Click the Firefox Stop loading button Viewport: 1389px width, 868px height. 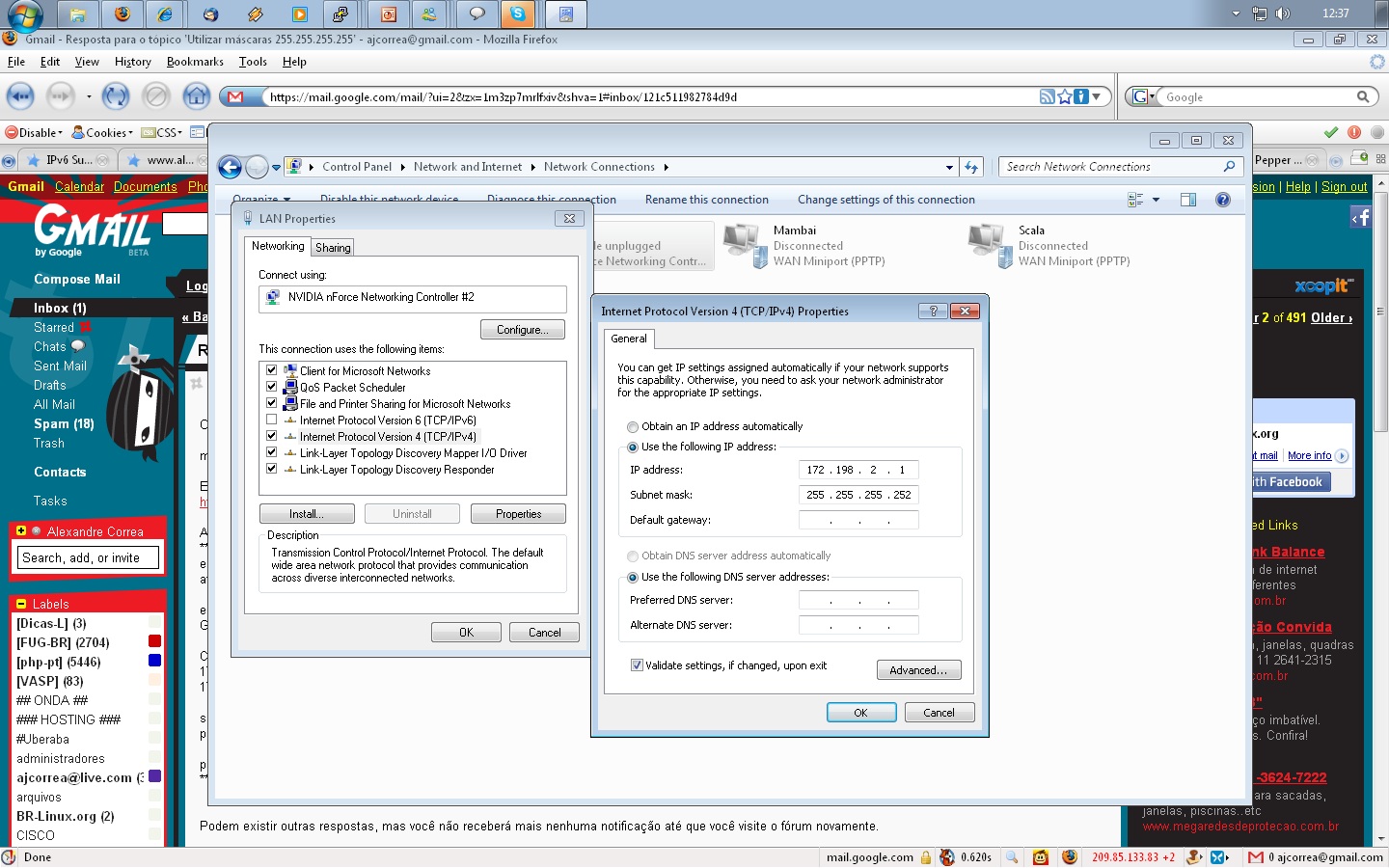[x=156, y=96]
